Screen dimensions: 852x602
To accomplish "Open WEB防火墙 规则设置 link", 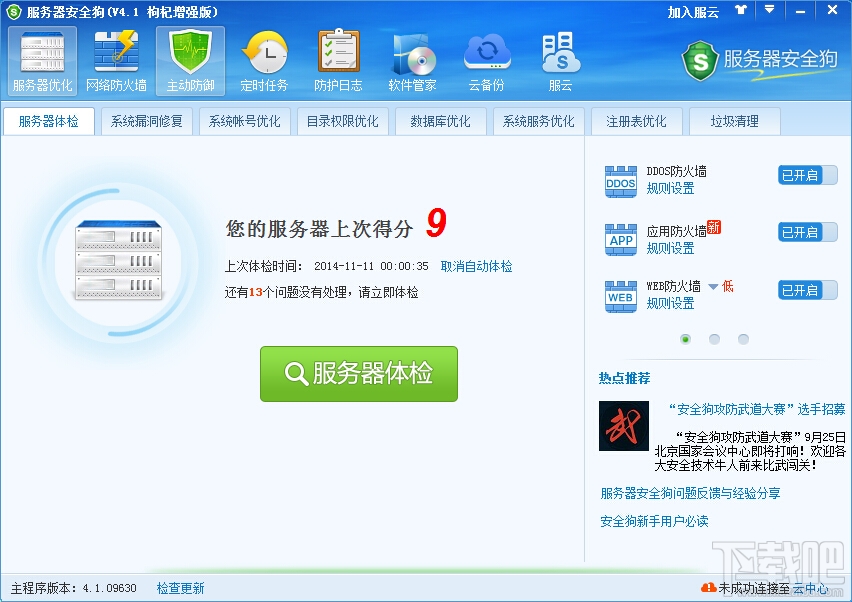I will (671, 303).
